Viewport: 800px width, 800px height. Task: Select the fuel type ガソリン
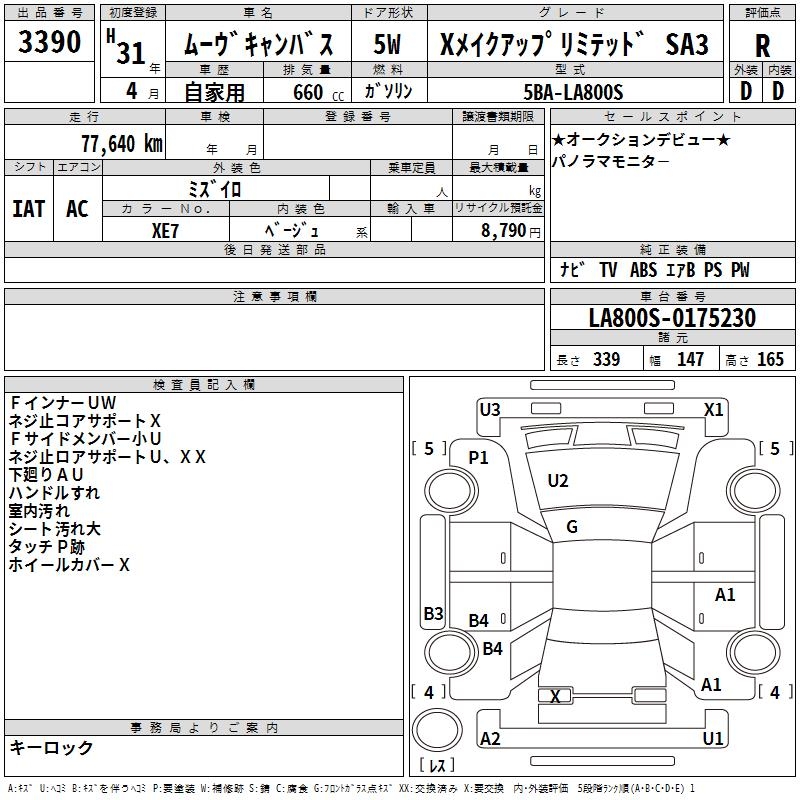pos(388,91)
